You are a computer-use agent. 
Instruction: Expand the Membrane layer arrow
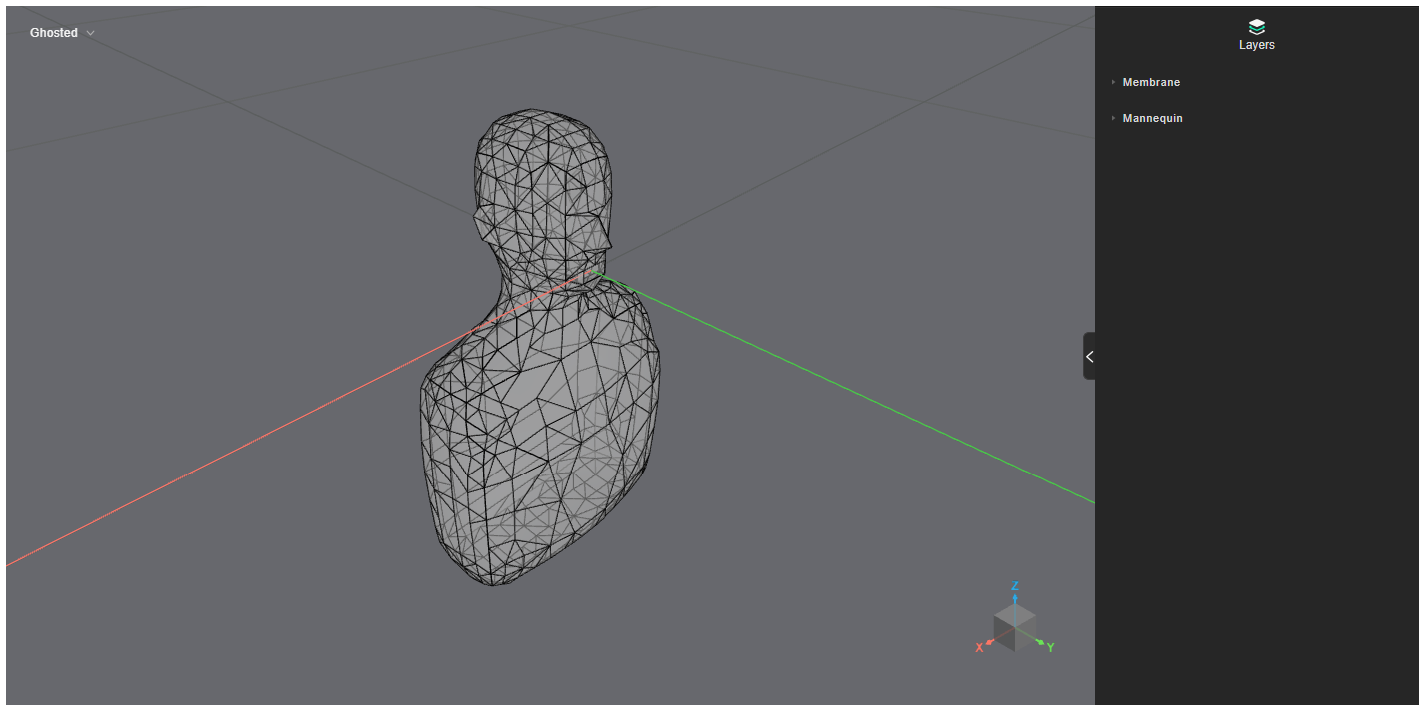[1113, 82]
